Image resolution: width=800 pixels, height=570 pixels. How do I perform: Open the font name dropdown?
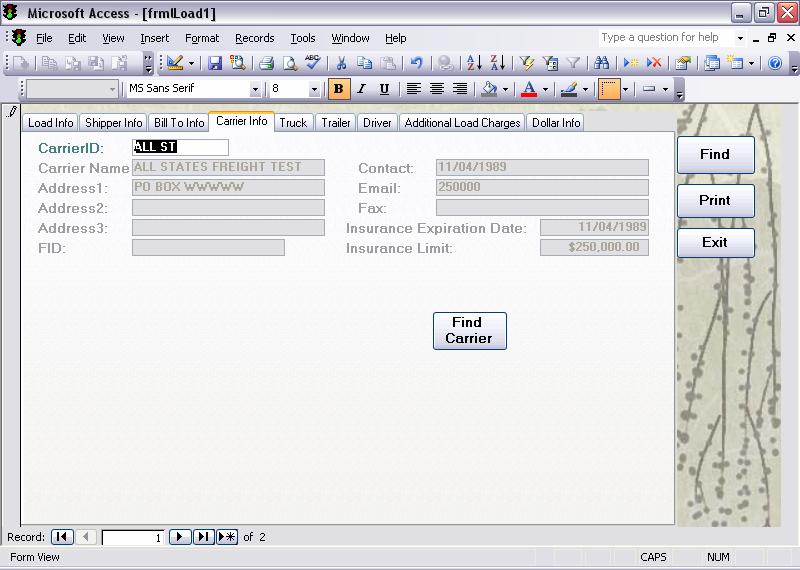point(255,89)
